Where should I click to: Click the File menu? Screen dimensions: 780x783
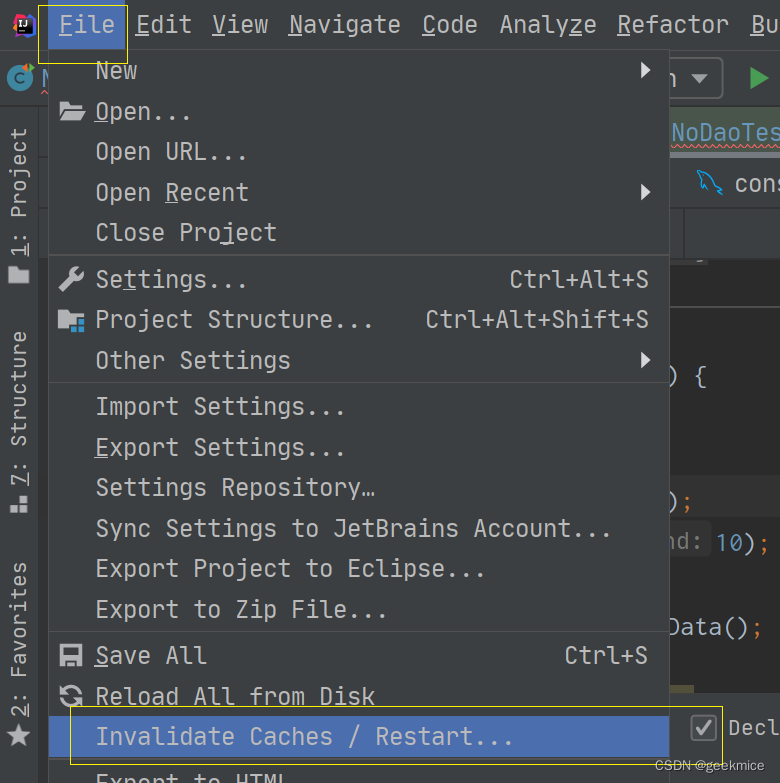coord(86,25)
